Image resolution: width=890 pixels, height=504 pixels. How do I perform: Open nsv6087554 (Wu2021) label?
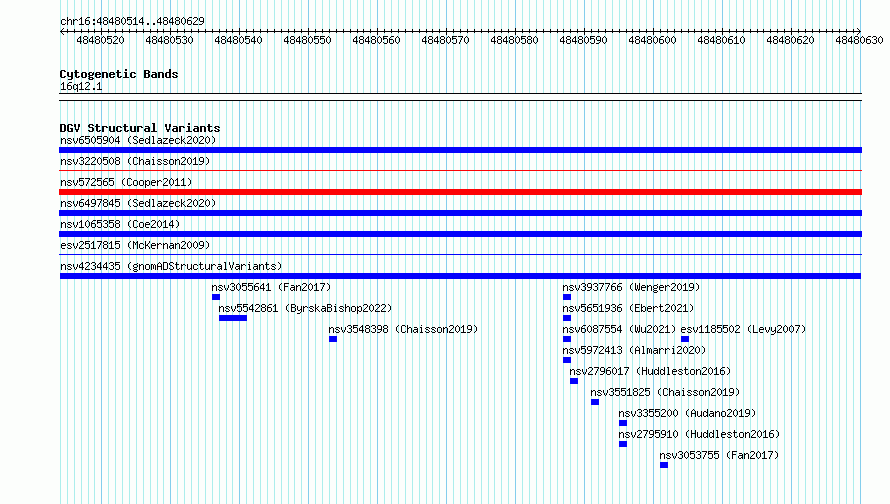(619, 329)
